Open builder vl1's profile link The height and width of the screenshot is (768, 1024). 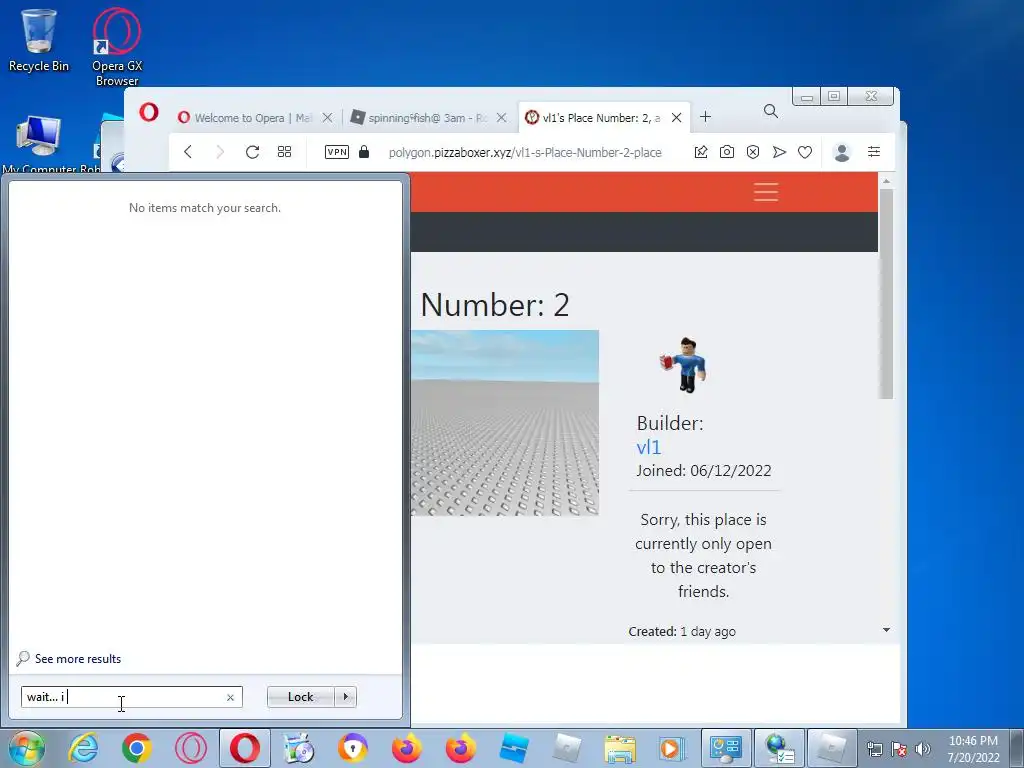(x=648, y=447)
